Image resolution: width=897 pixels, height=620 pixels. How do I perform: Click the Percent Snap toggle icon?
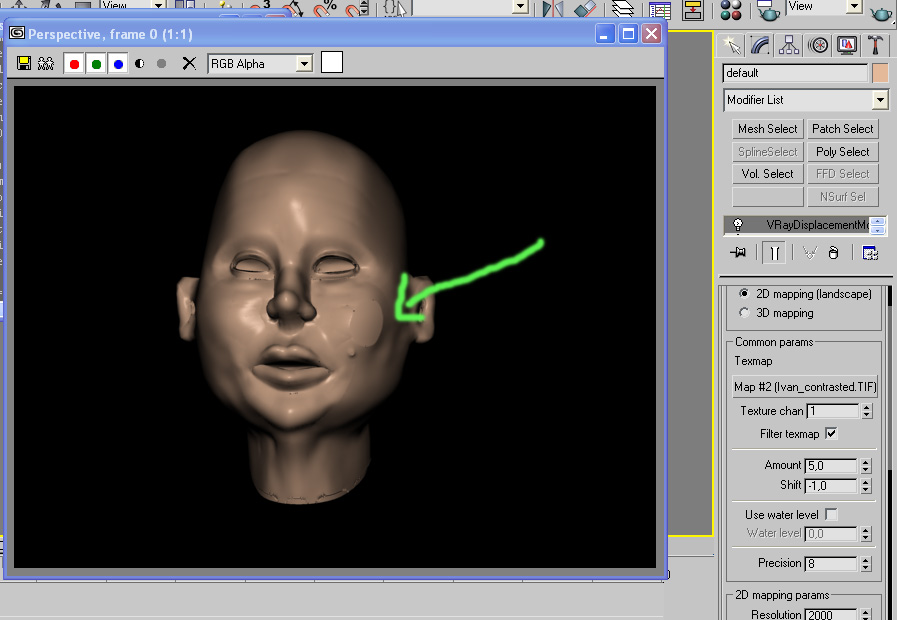(x=326, y=7)
